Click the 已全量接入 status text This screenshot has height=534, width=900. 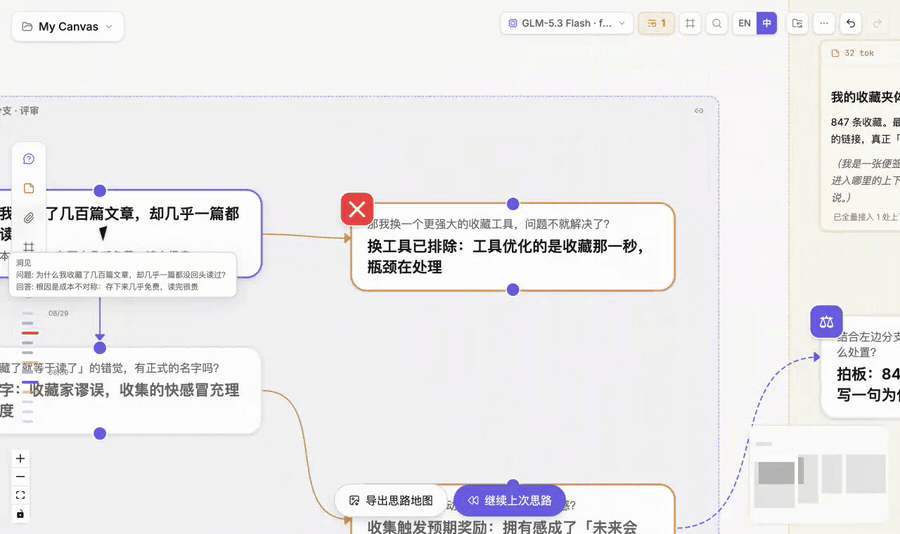pyautogui.click(x=866, y=217)
